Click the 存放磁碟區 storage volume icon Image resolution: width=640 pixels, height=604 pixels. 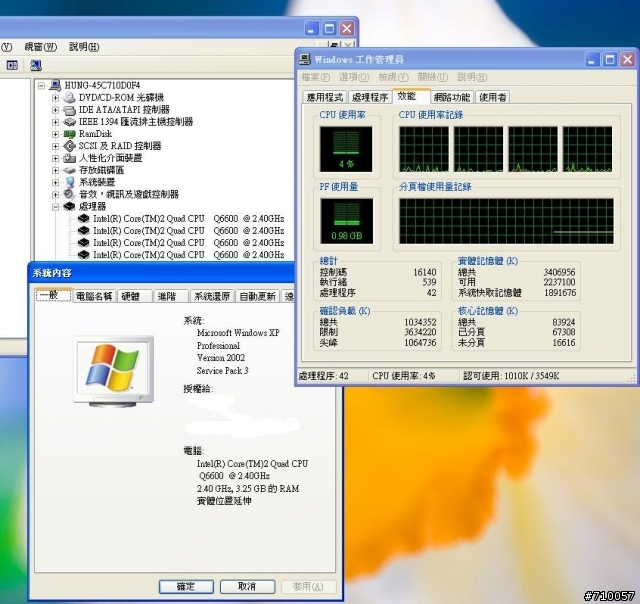click(x=69, y=170)
